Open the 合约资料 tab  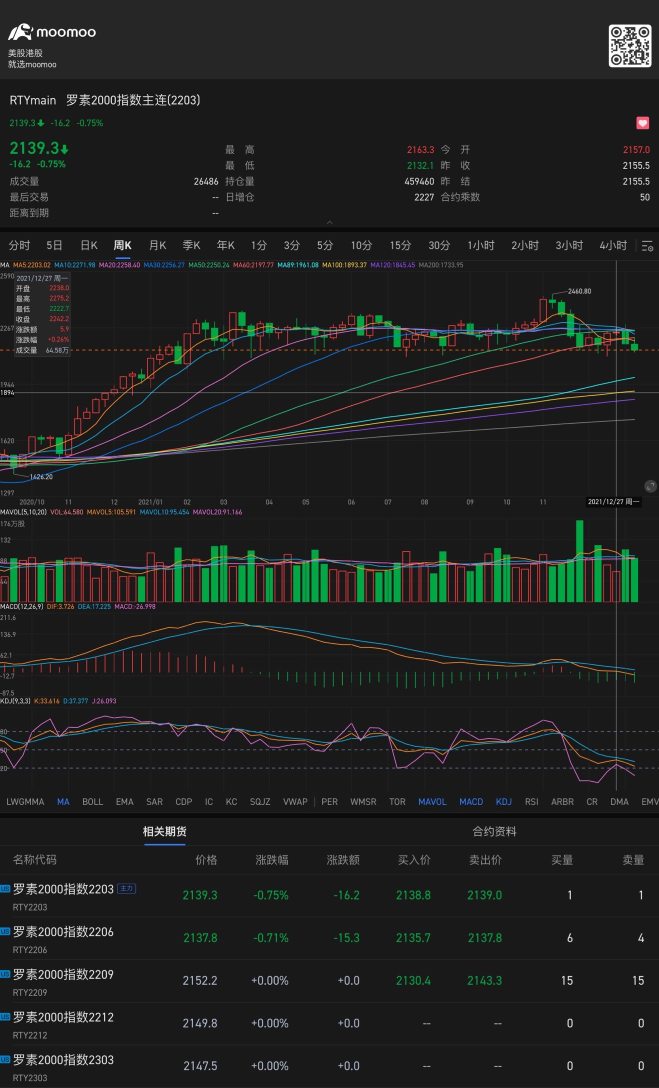click(495, 831)
